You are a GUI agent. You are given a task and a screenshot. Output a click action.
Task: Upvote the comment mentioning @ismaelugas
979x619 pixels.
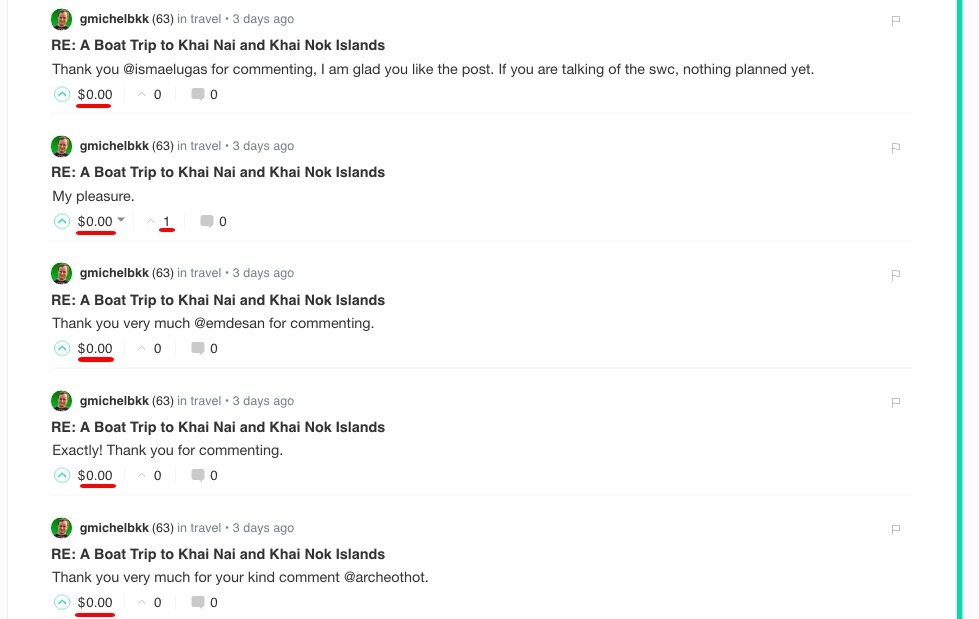coord(62,94)
